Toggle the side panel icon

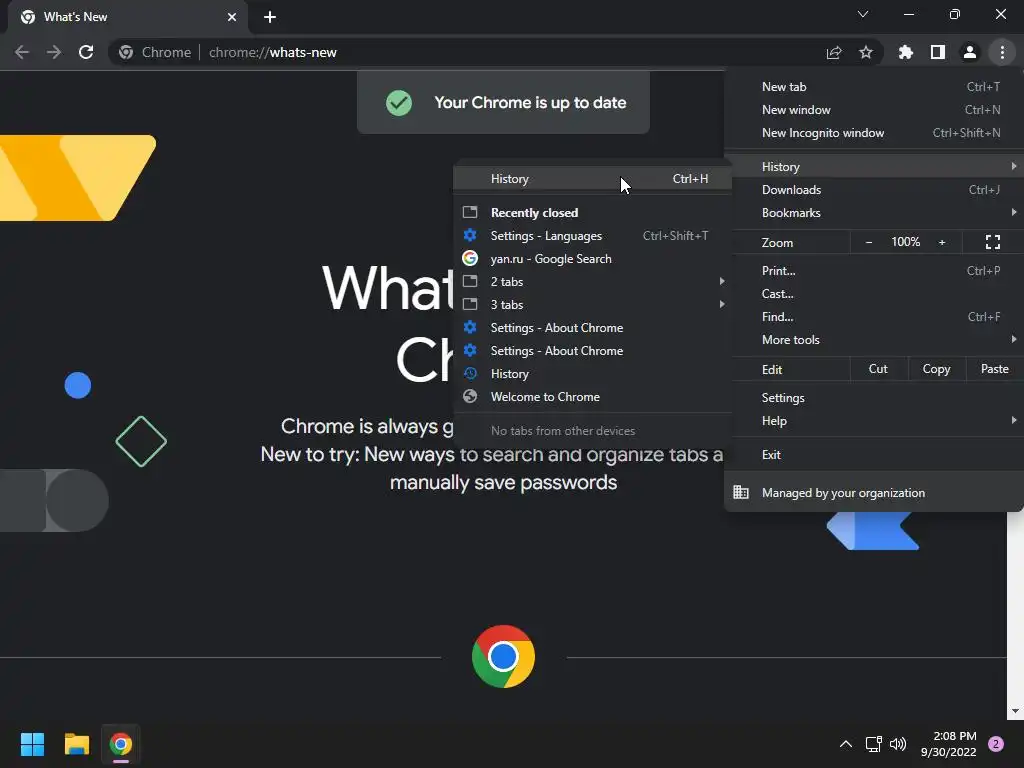938,52
